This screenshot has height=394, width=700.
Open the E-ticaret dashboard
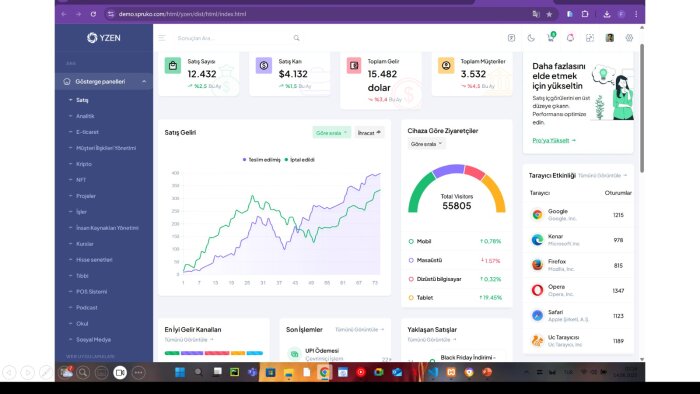point(87,132)
